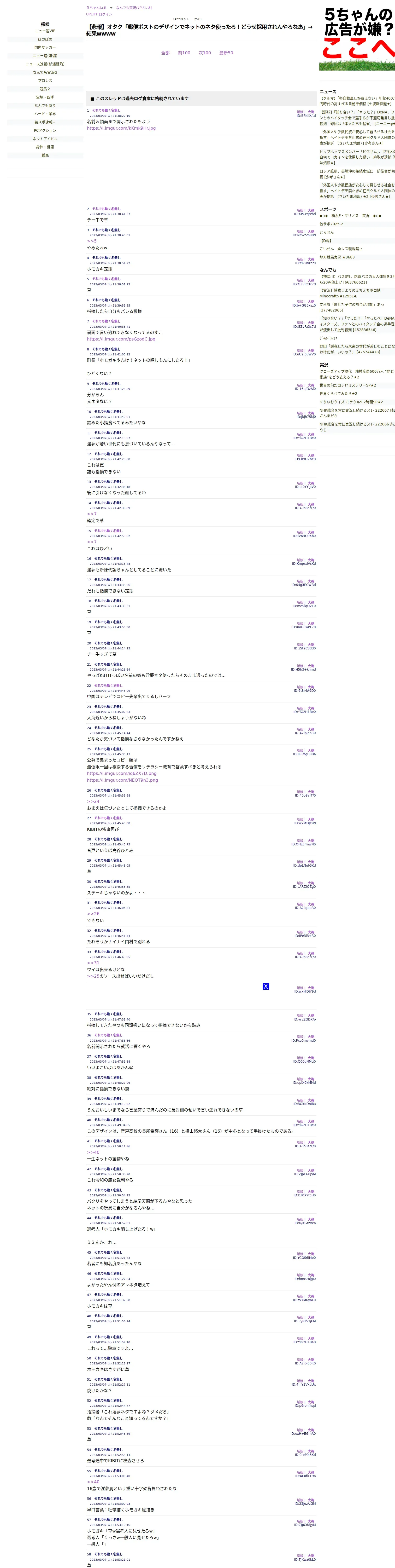Open ネットアイドル board in the sidebar
Image resolution: width=395 pixels, height=1568 pixels.
click(x=45, y=139)
